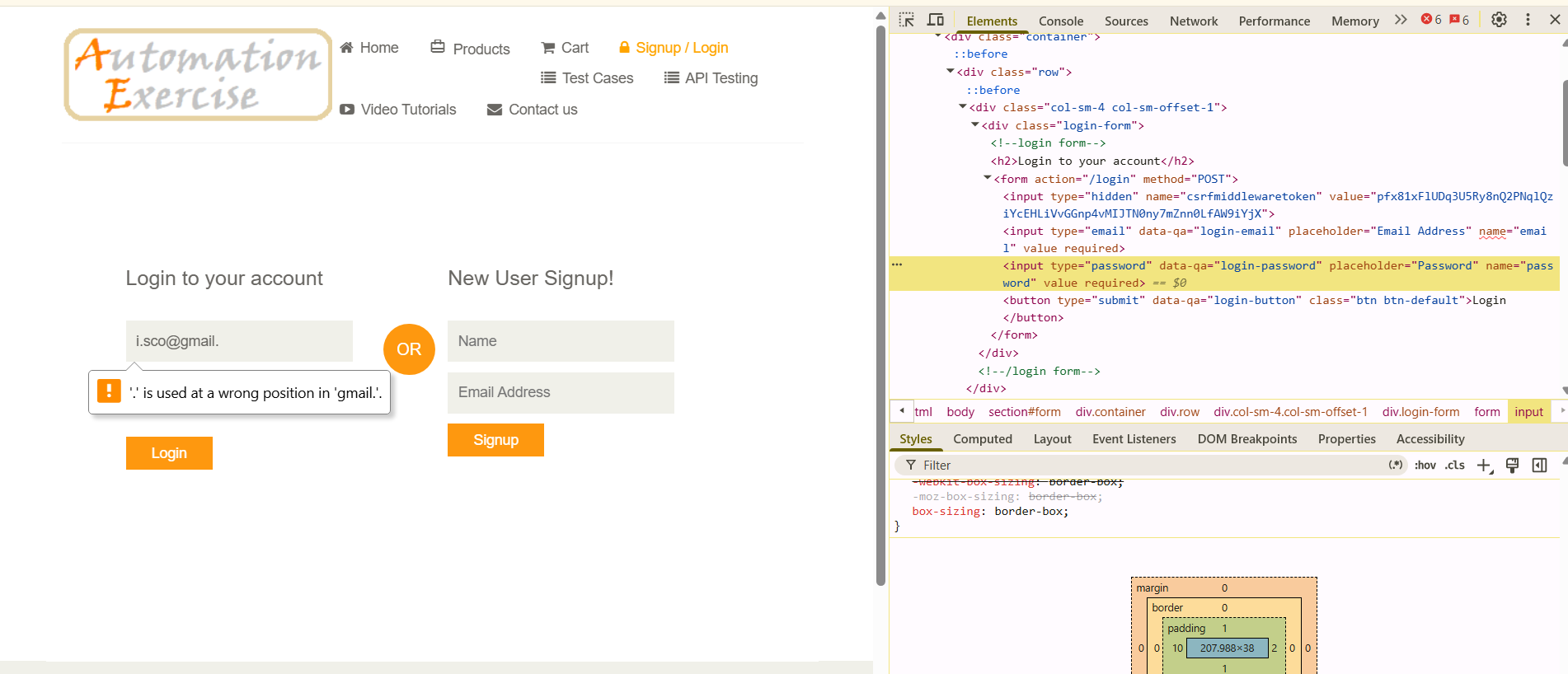The height and width of the screenshot is (674, 1568).
Task: Click the signup Name field
Action: (561, 341)
